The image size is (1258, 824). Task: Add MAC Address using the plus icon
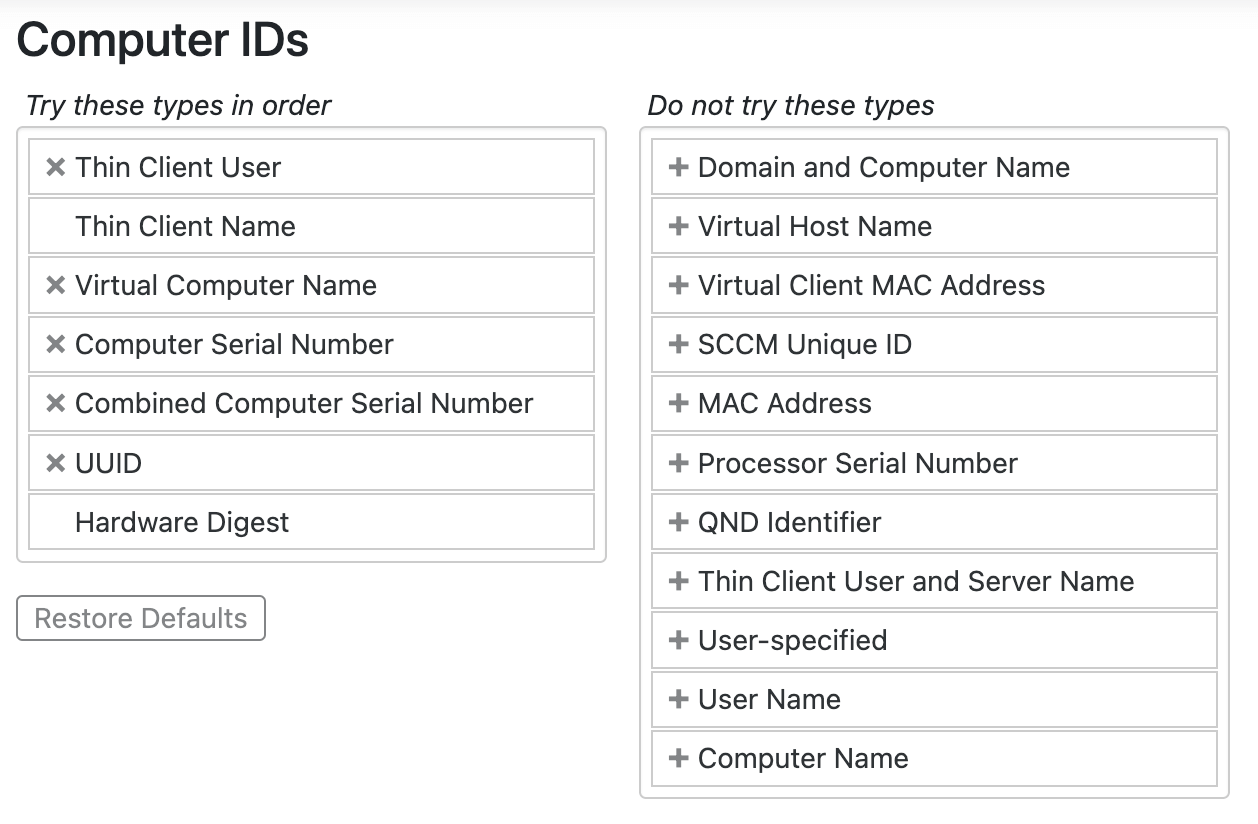pos(679,403)
